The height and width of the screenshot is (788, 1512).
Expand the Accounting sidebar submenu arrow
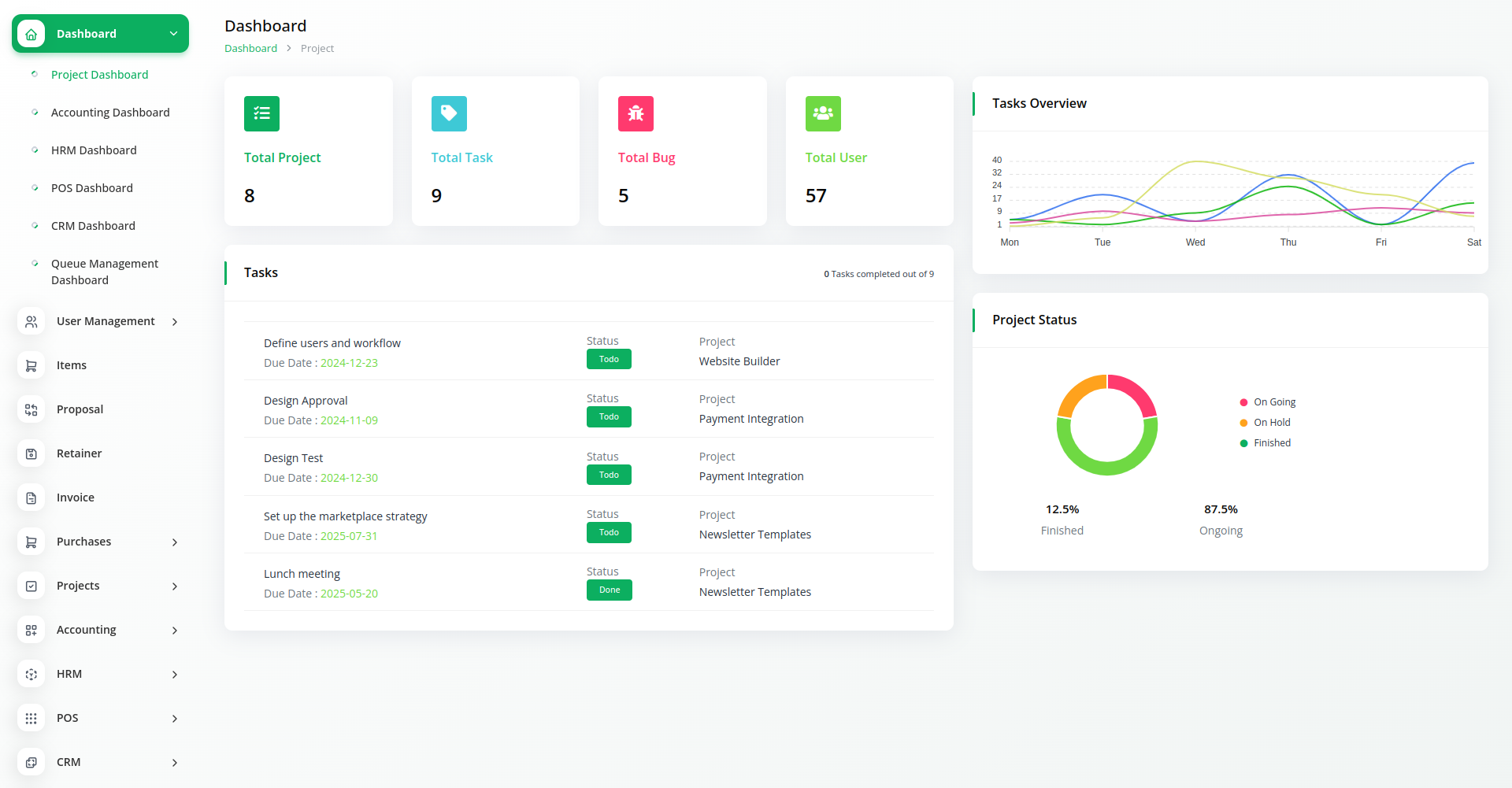[175, 631]
